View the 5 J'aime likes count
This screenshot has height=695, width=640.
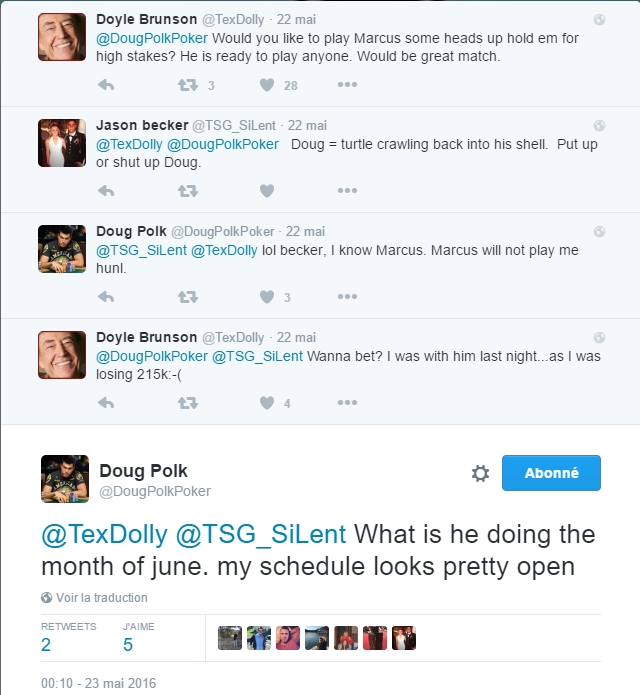(128, 645)
